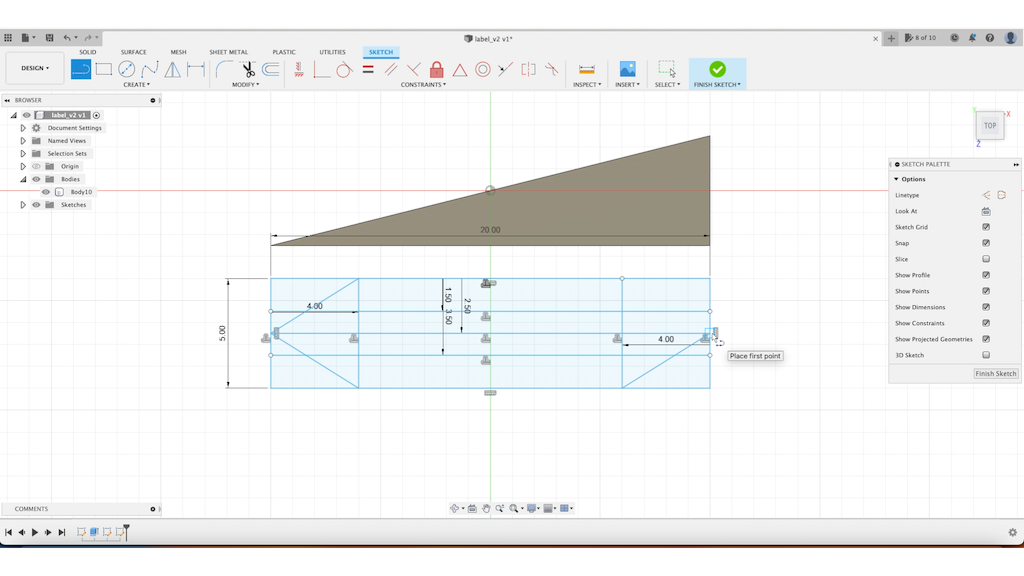The width and height of the screenshot is (1024, 576).
Task: Apply the Concentric constraint
Action: [x=483, y=69]
